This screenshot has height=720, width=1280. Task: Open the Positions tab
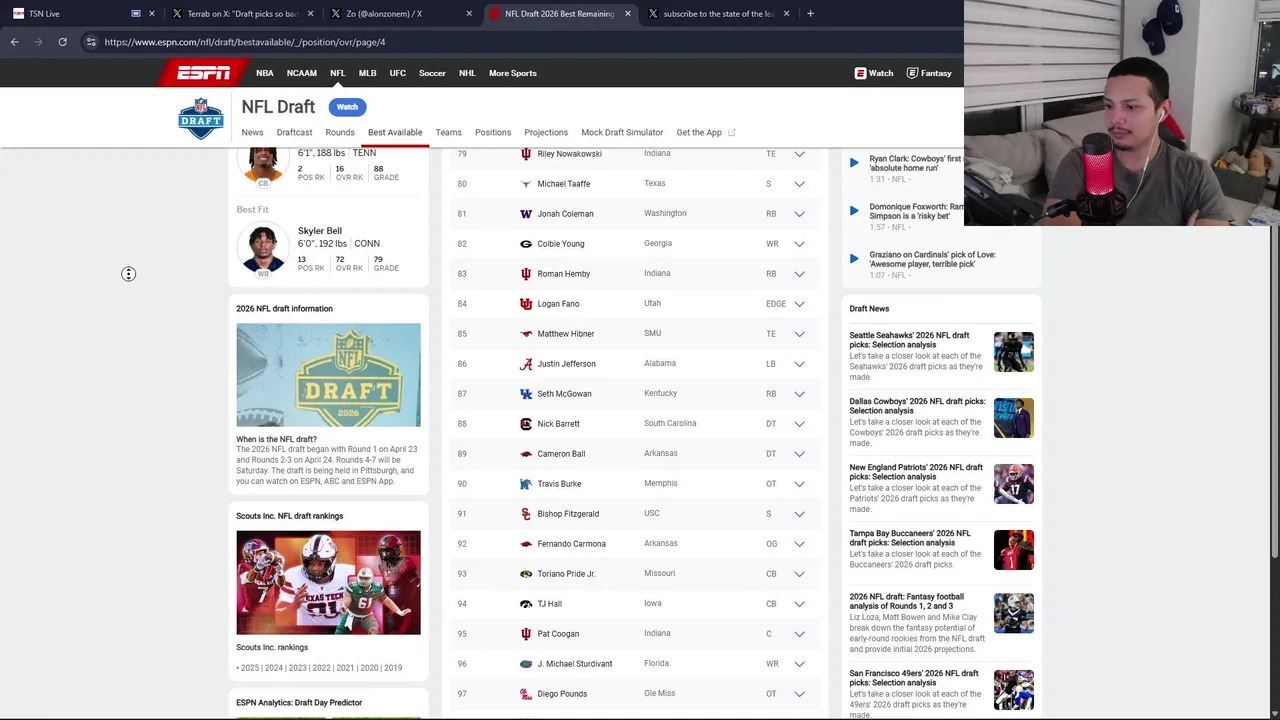493,132
